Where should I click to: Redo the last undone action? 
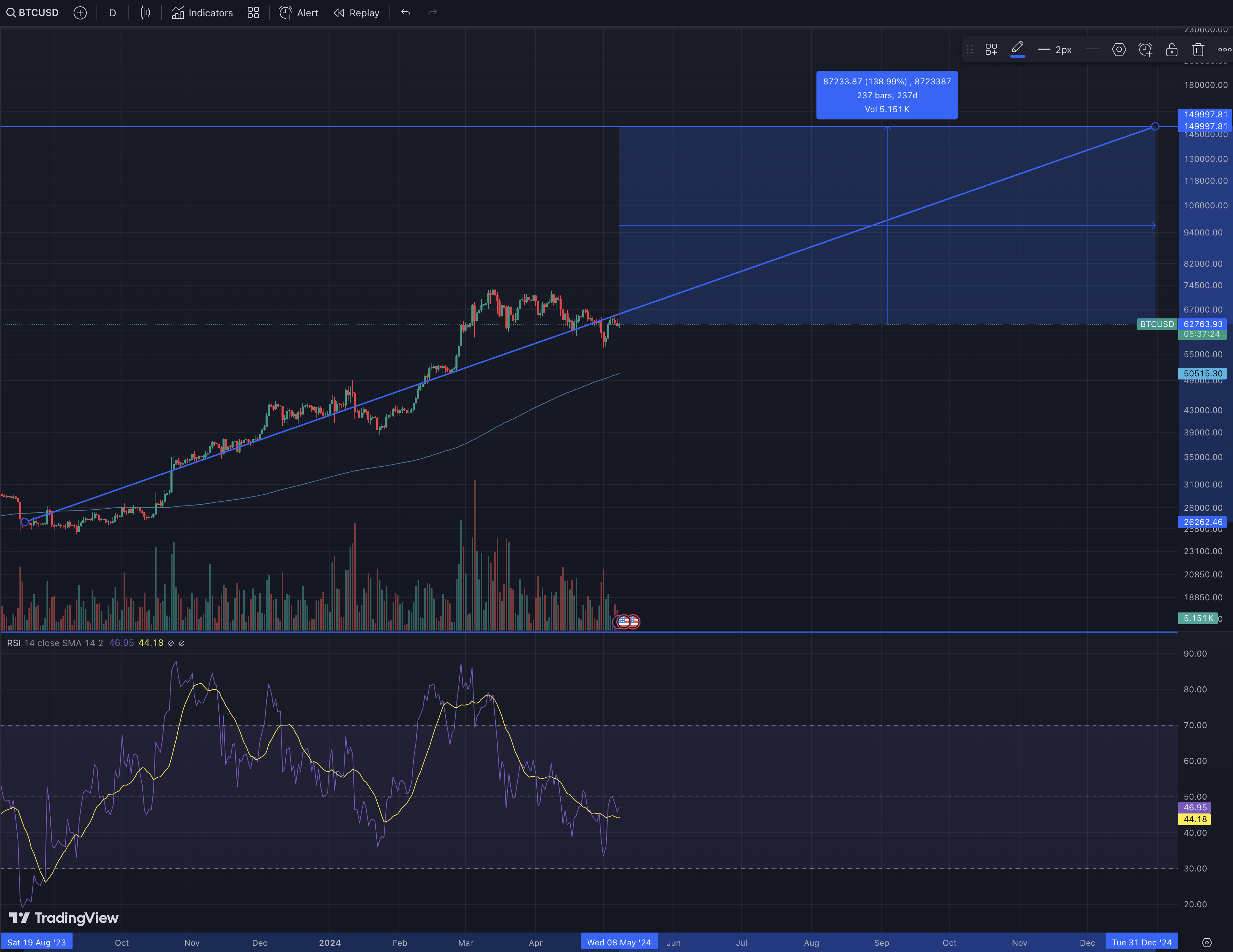[x=432, y=12]
